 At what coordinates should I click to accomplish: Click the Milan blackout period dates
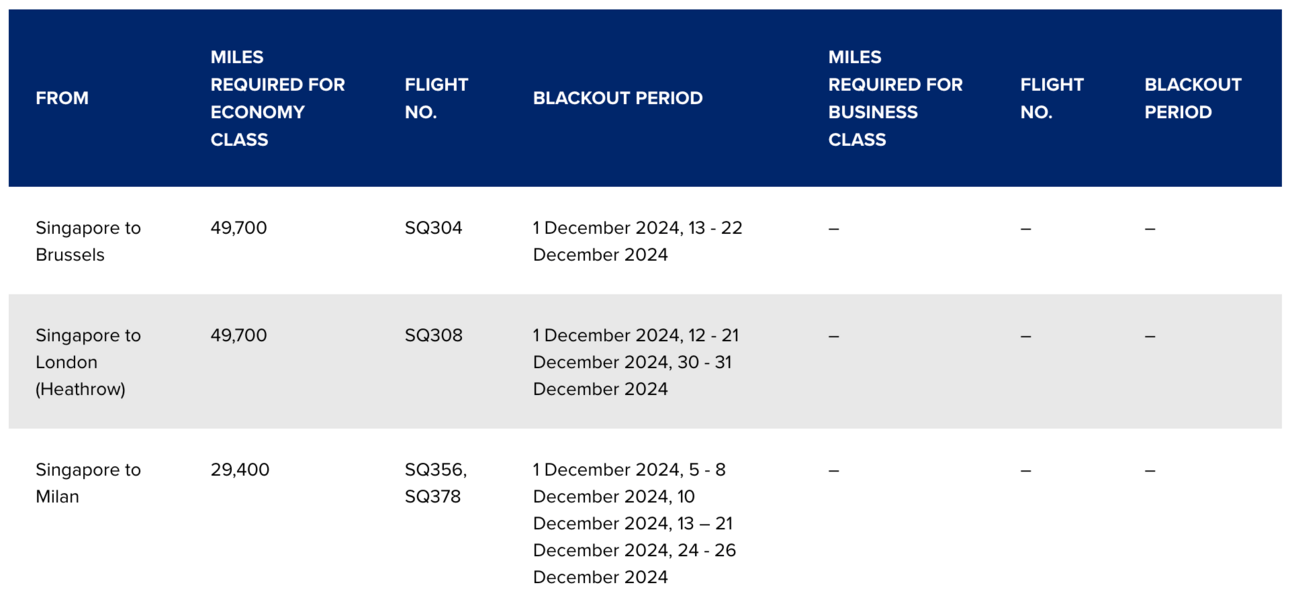point(635,523)
